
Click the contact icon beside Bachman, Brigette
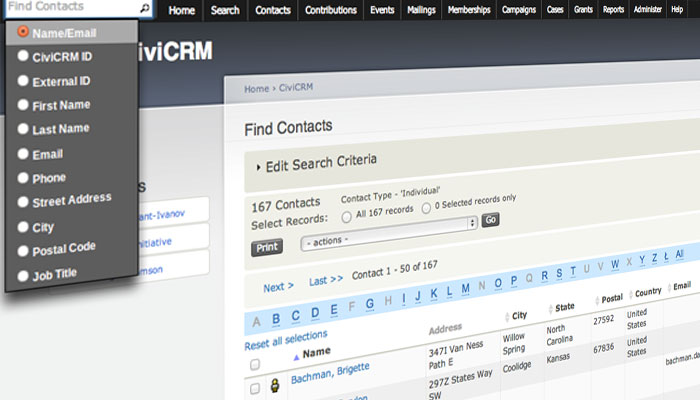275,385
